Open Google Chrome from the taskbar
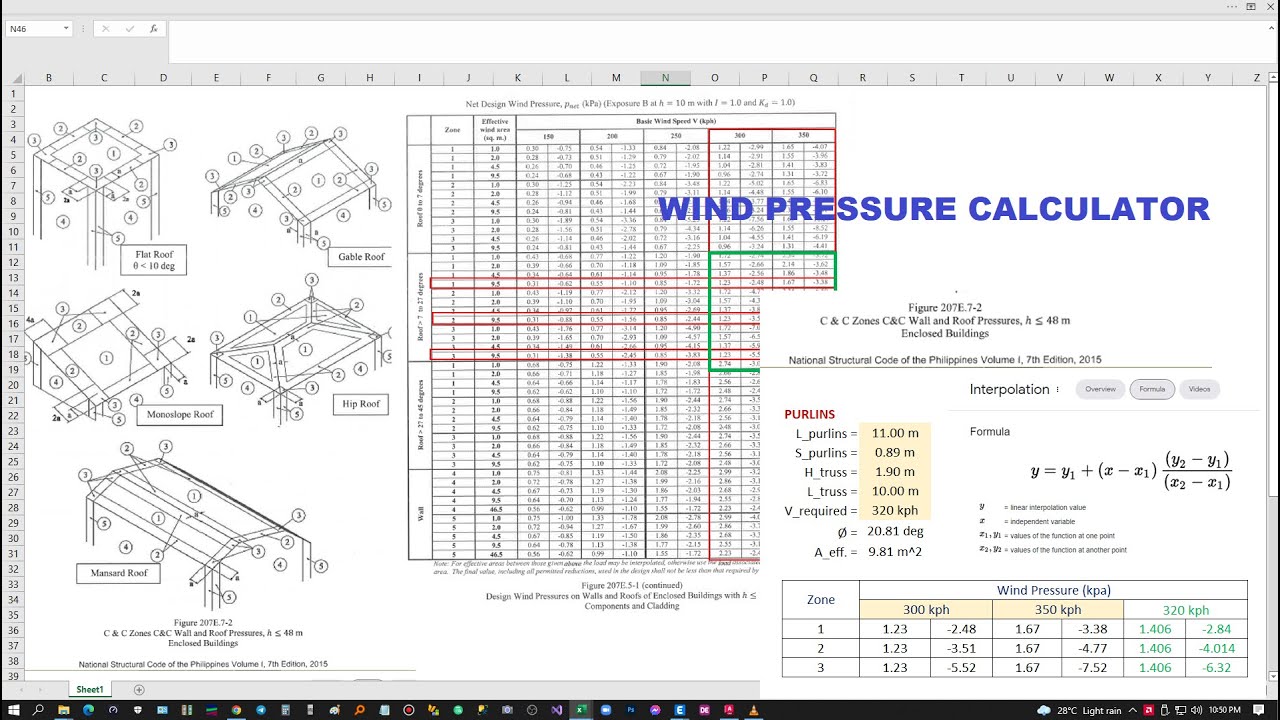The image size is (1280, 720). tap(236, 710)
